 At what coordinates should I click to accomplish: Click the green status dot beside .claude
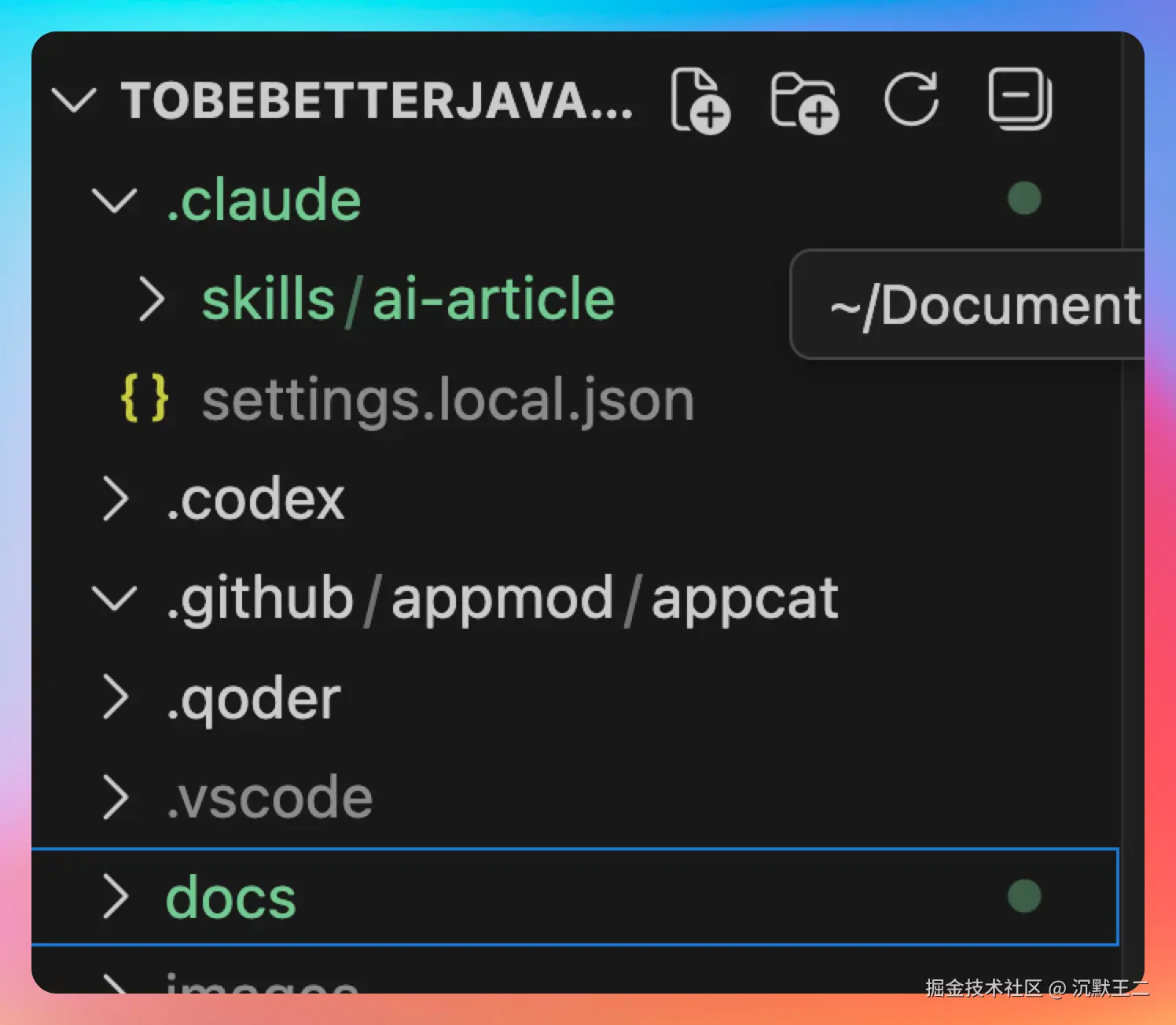point(1024,198)
